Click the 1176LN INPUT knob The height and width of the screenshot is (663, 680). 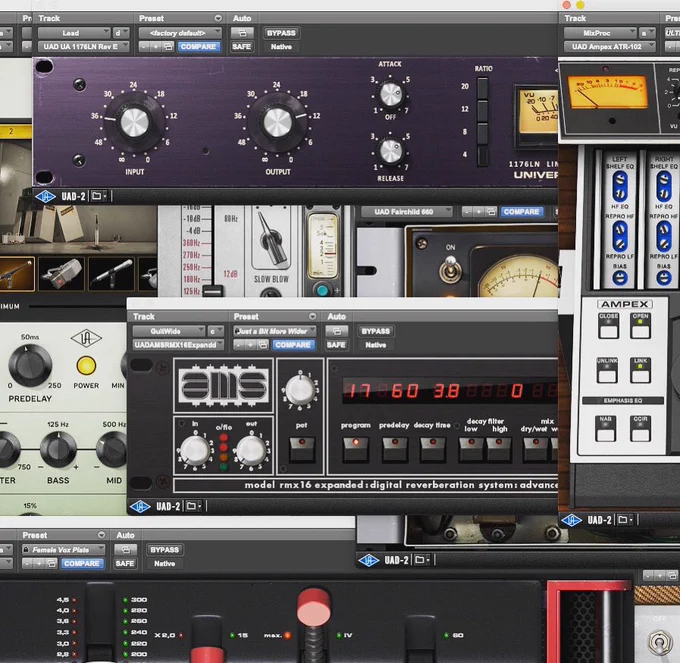pos(134,123)
